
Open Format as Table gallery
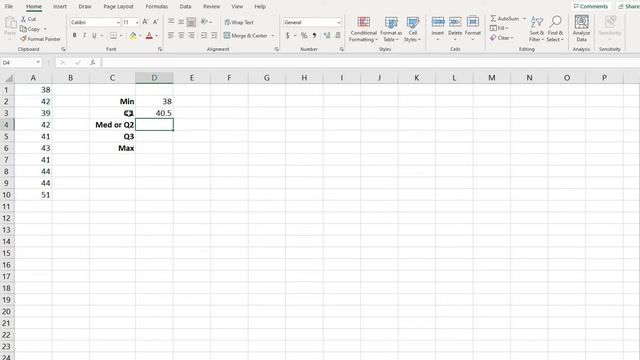tap(391, 29)
